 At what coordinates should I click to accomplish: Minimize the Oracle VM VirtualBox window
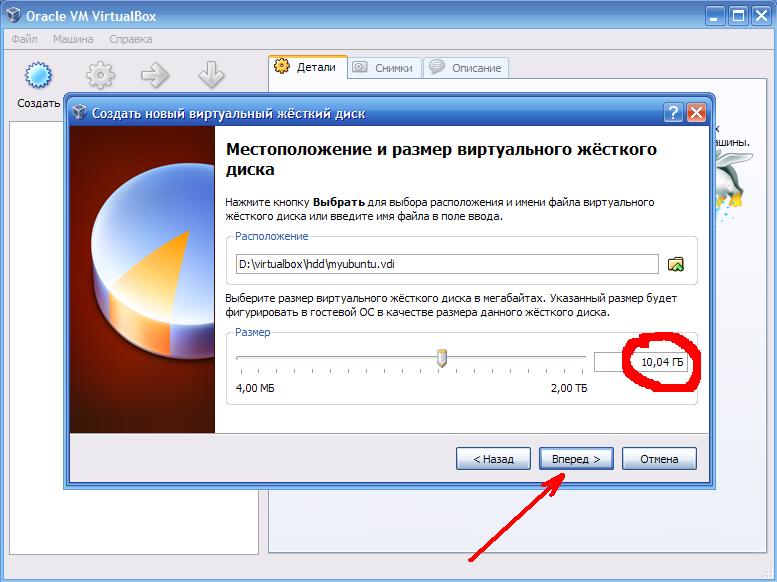714,16
